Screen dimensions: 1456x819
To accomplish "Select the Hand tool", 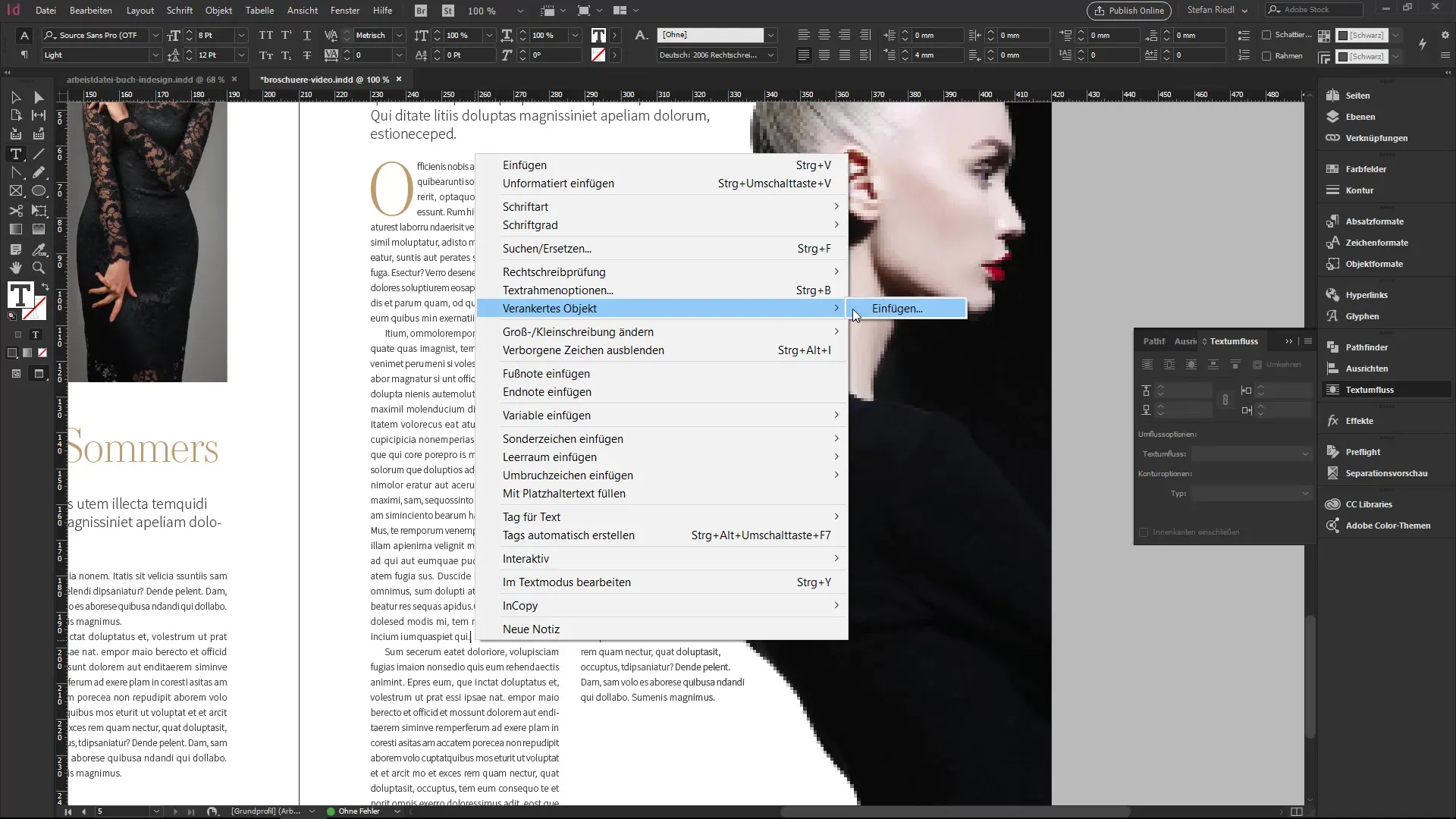I will tap(16, 268).
